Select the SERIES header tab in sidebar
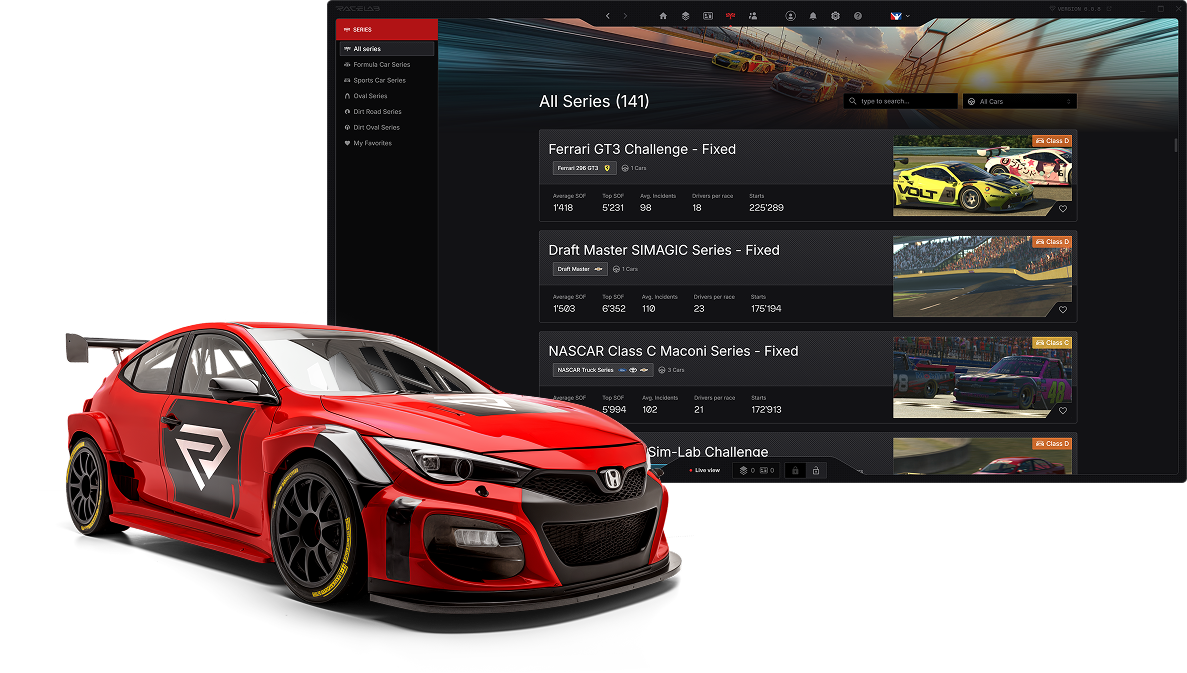 [387, 30]
